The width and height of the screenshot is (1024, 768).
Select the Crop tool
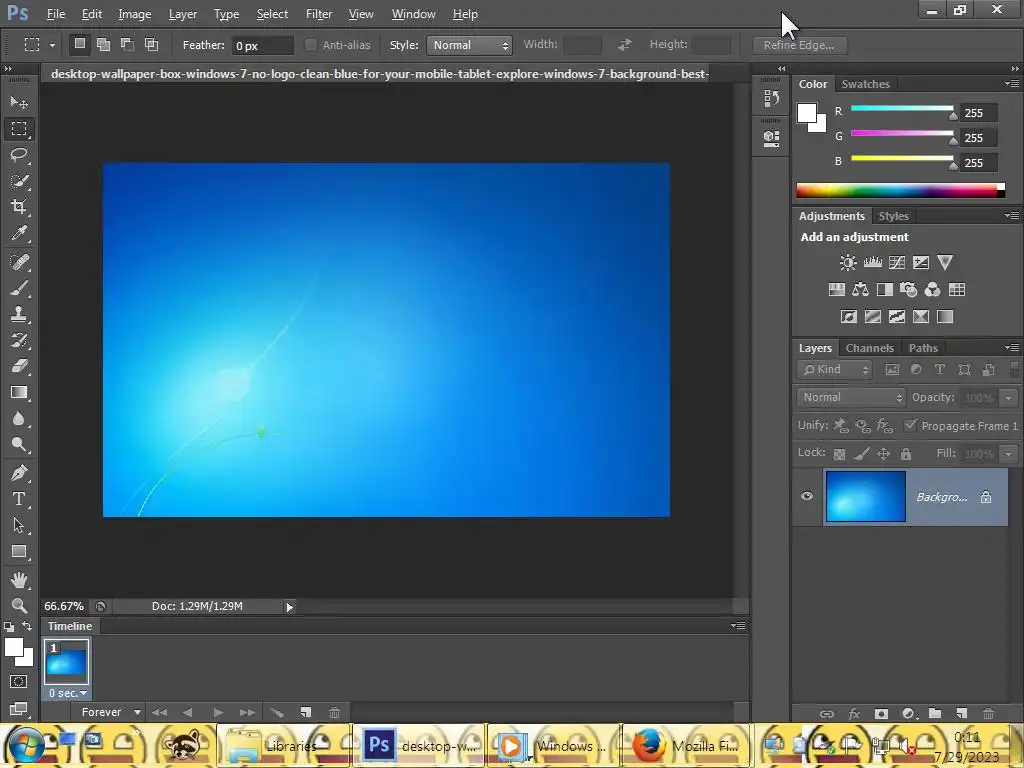click(x=19, y=207)
